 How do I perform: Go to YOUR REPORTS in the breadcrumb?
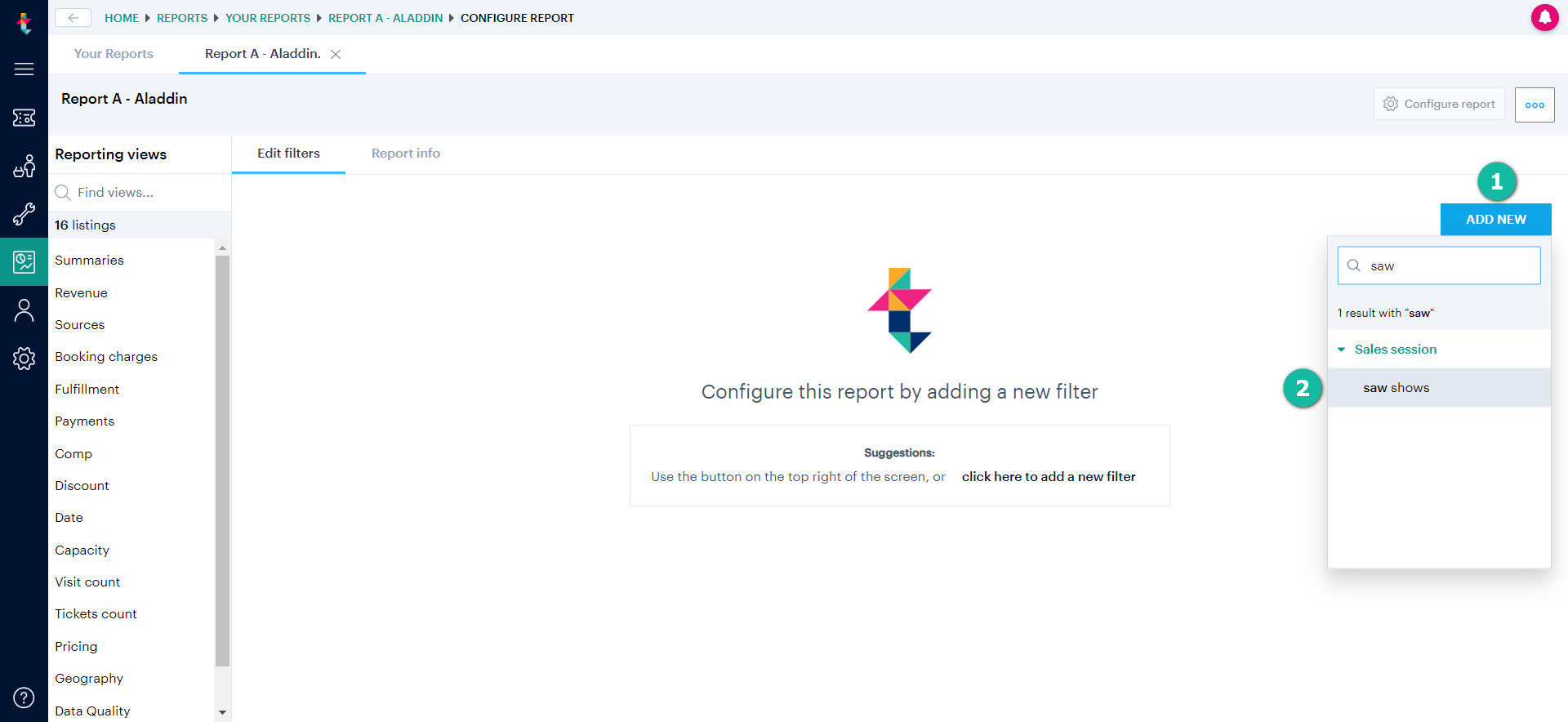(268, 18)
